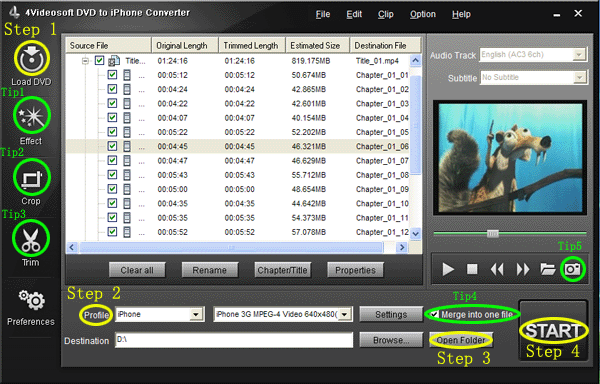Click the preview seek slider handle
The width and height of the screenshot is (600, 384).
coord(492,233)
